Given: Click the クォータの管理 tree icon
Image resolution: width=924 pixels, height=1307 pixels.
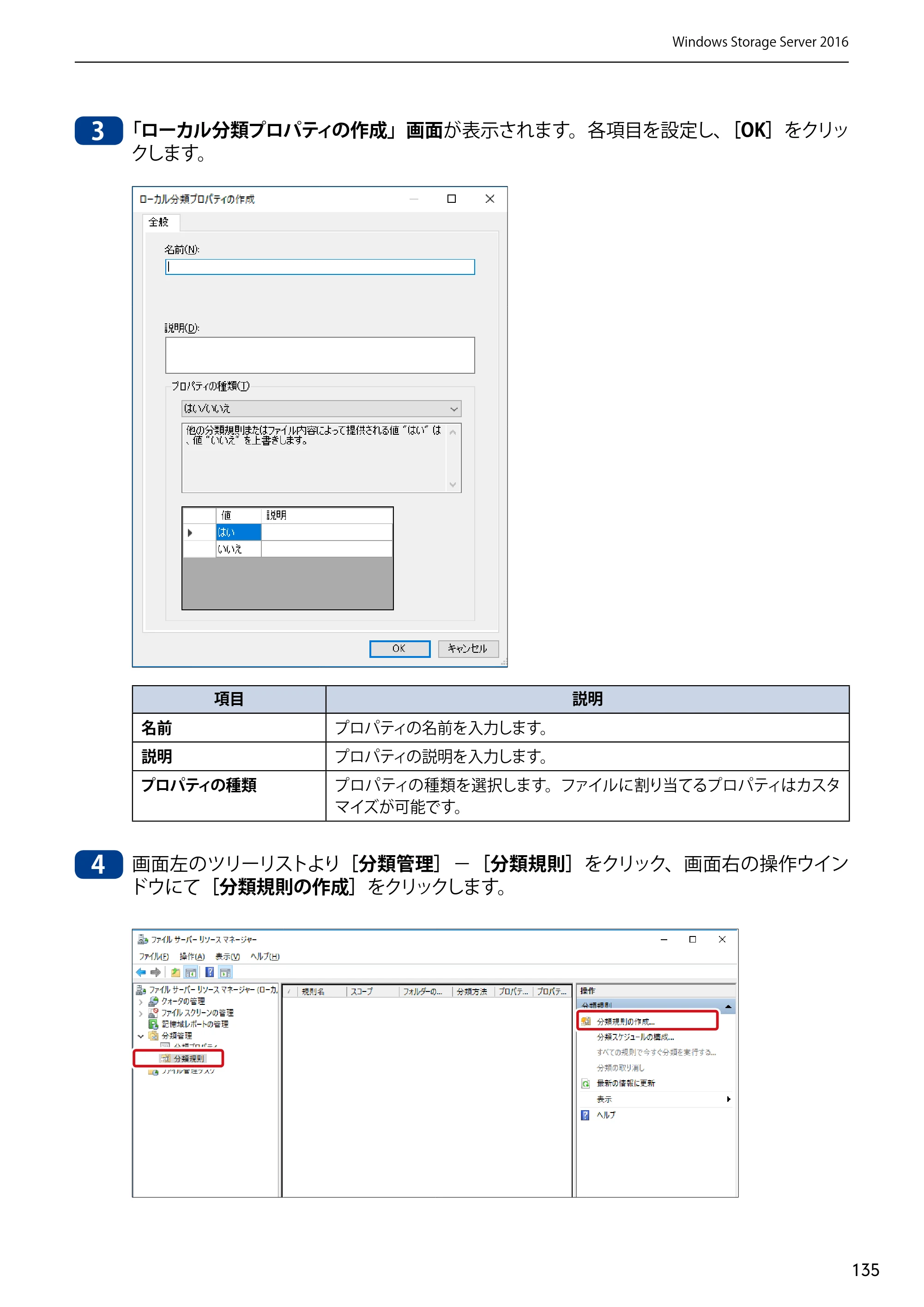Looking at the screenshot, I should [153, 1001].
